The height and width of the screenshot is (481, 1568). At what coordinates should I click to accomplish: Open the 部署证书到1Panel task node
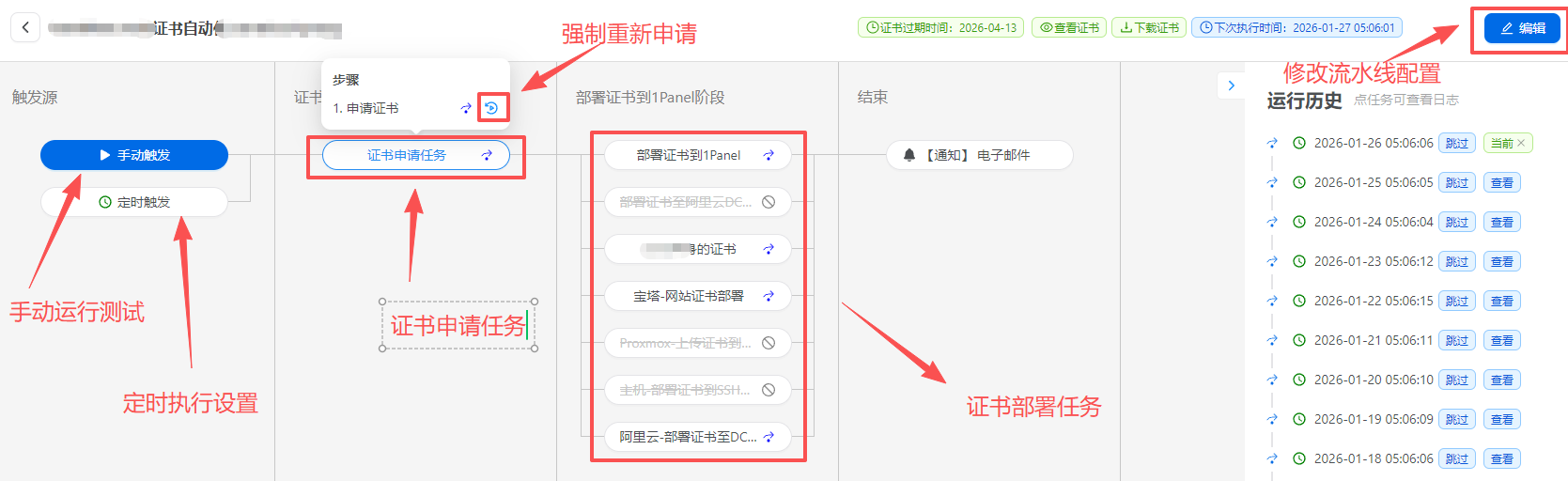coord(689,155)
